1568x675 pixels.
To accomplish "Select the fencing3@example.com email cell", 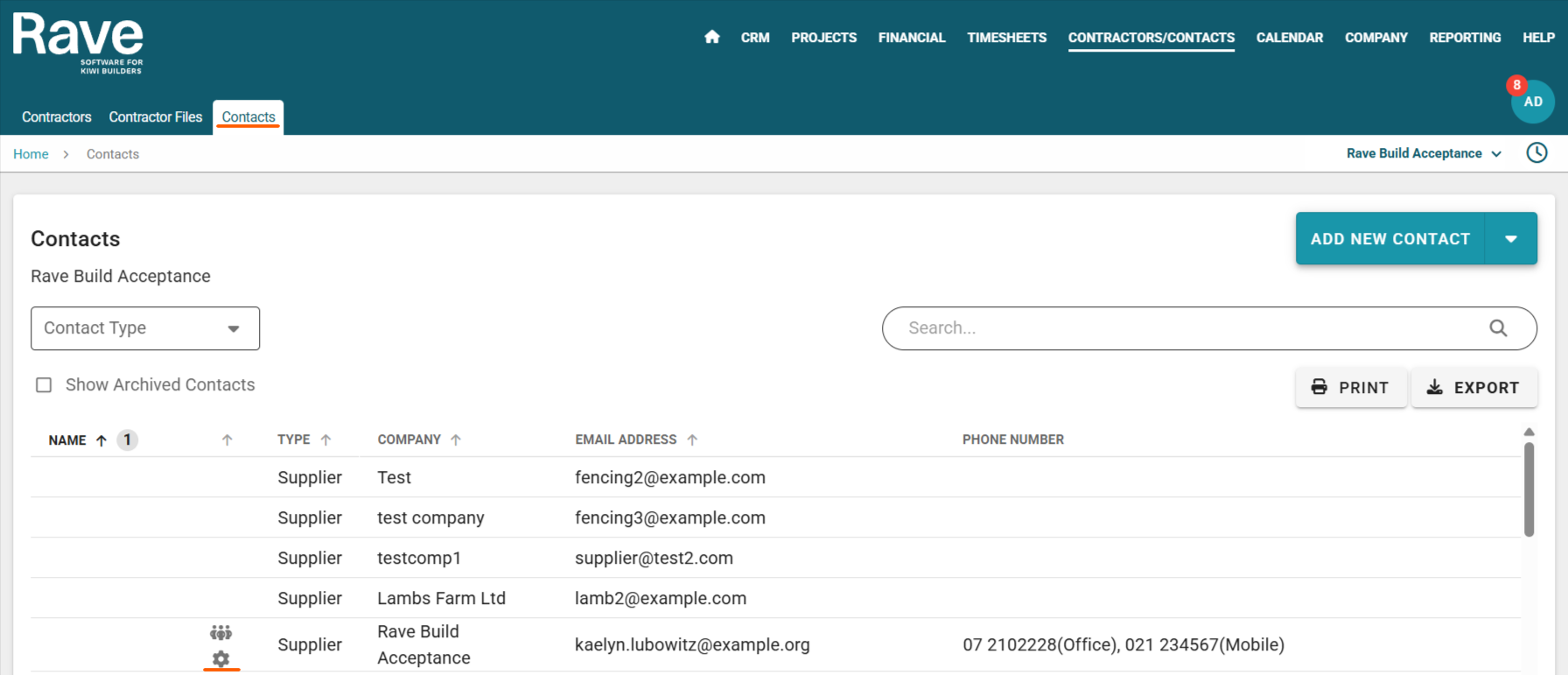I will [x=670, y=518].
